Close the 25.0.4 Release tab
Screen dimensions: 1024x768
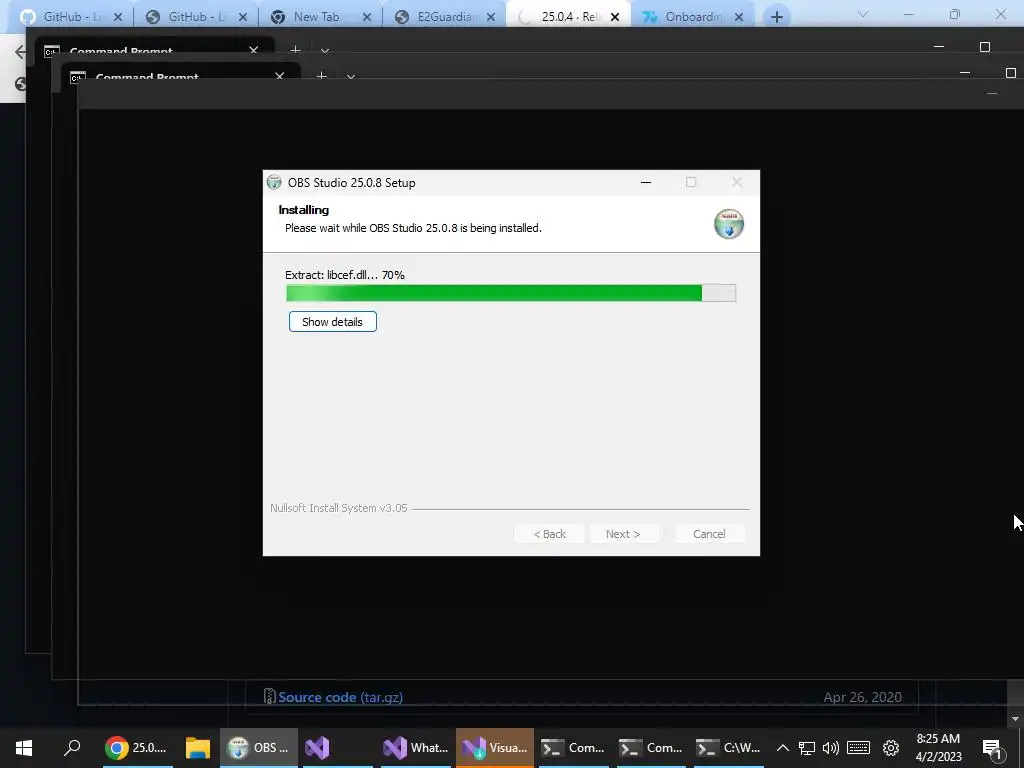coord(615,17)
